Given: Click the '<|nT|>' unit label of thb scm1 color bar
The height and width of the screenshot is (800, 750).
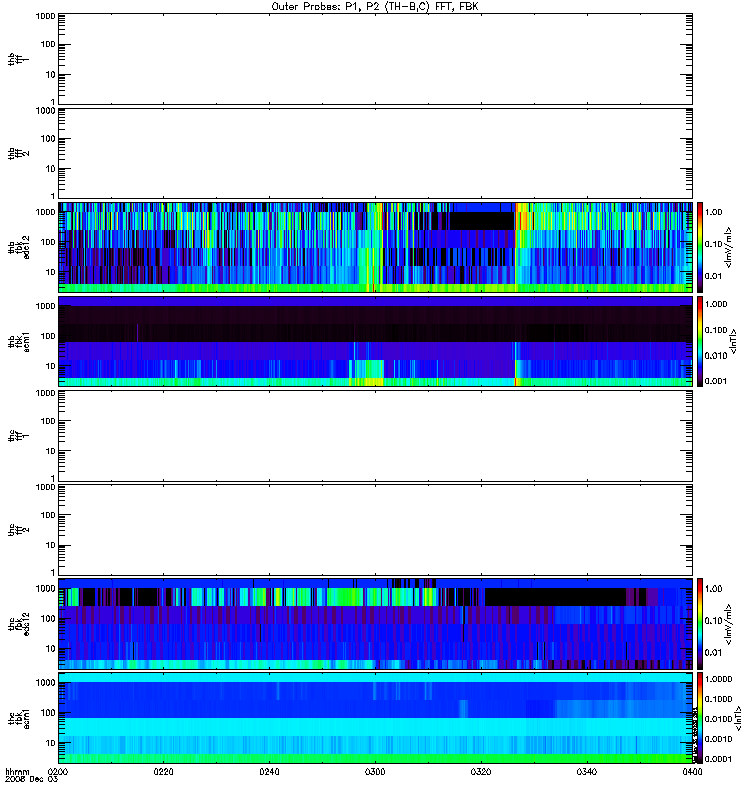Looking at the screenshot, I should [733, 341].
